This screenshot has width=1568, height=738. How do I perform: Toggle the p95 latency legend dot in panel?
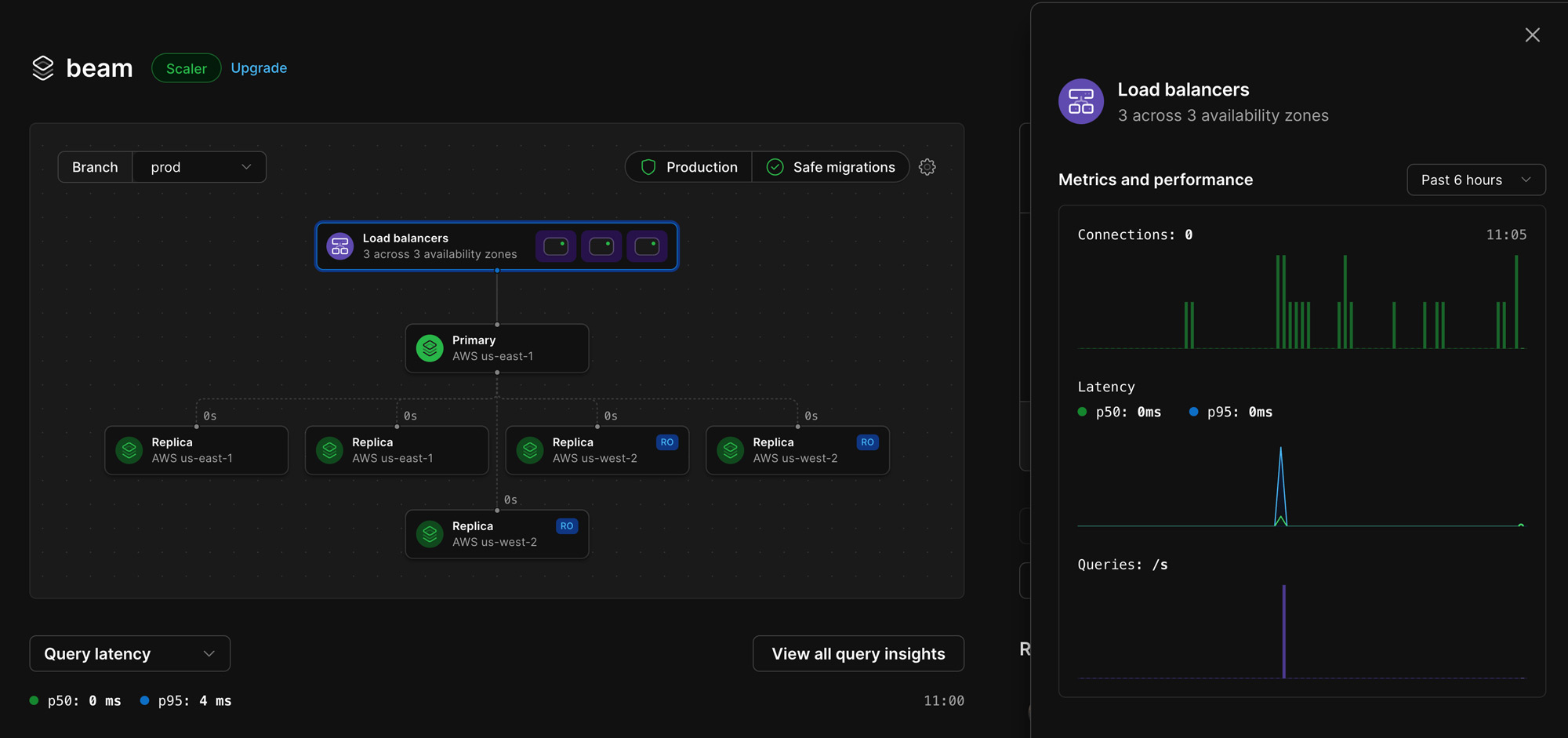point(1193,412)
